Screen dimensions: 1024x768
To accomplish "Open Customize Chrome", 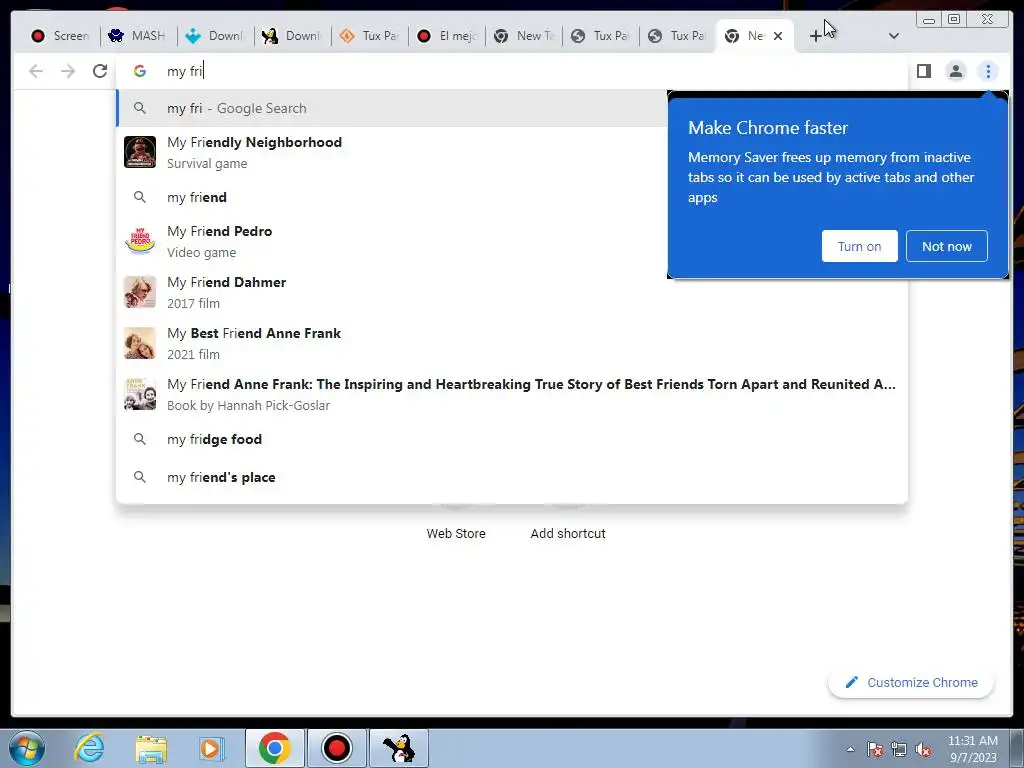I will 911,682.
